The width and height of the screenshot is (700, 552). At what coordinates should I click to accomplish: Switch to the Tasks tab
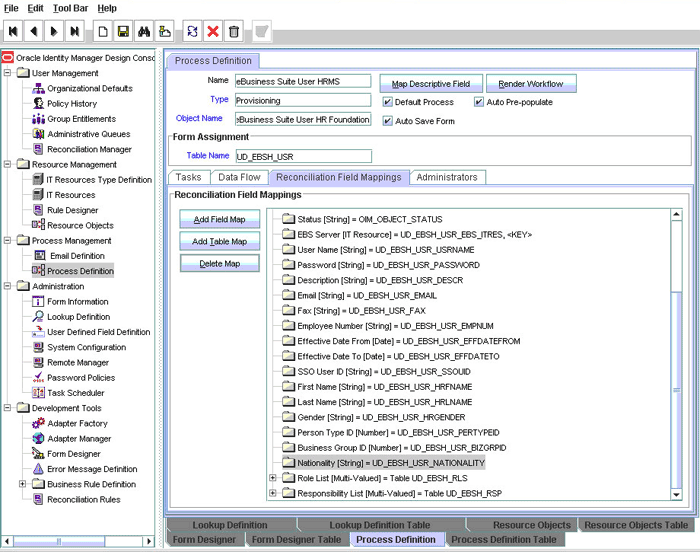pyautogui.click(x=188, y=177)
